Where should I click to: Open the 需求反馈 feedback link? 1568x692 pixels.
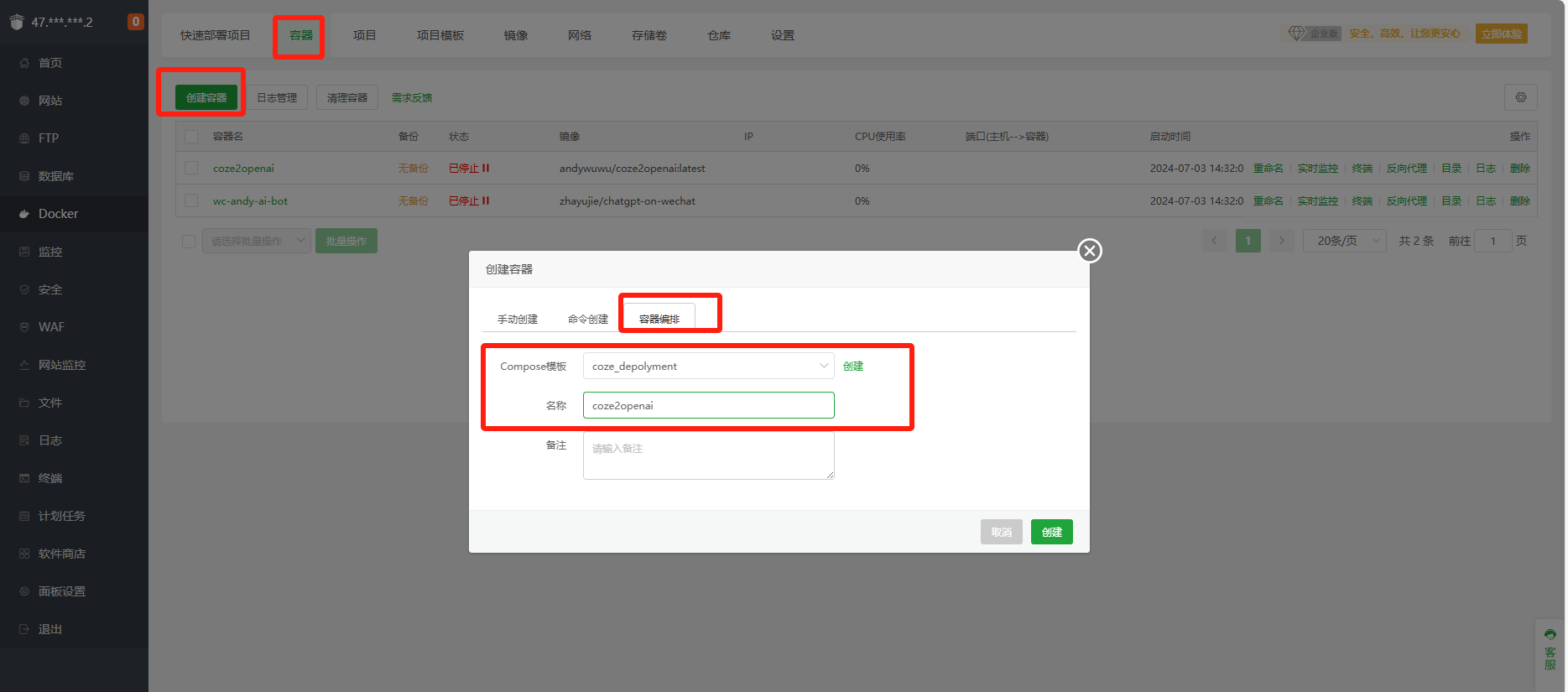point(412,98)
